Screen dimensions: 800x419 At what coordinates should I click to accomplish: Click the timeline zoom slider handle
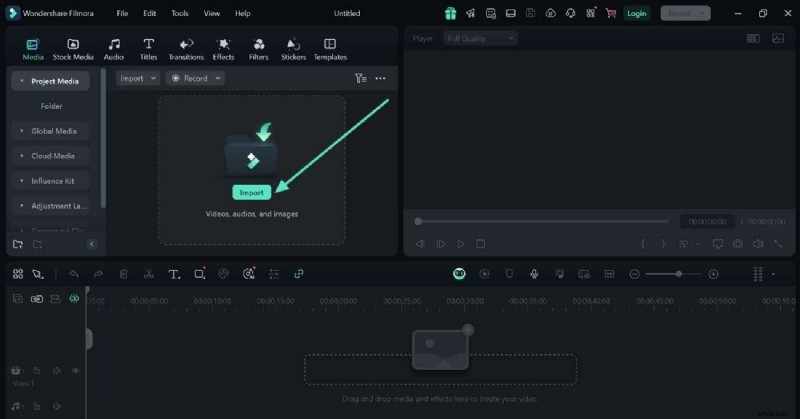(x=679, y=274)
